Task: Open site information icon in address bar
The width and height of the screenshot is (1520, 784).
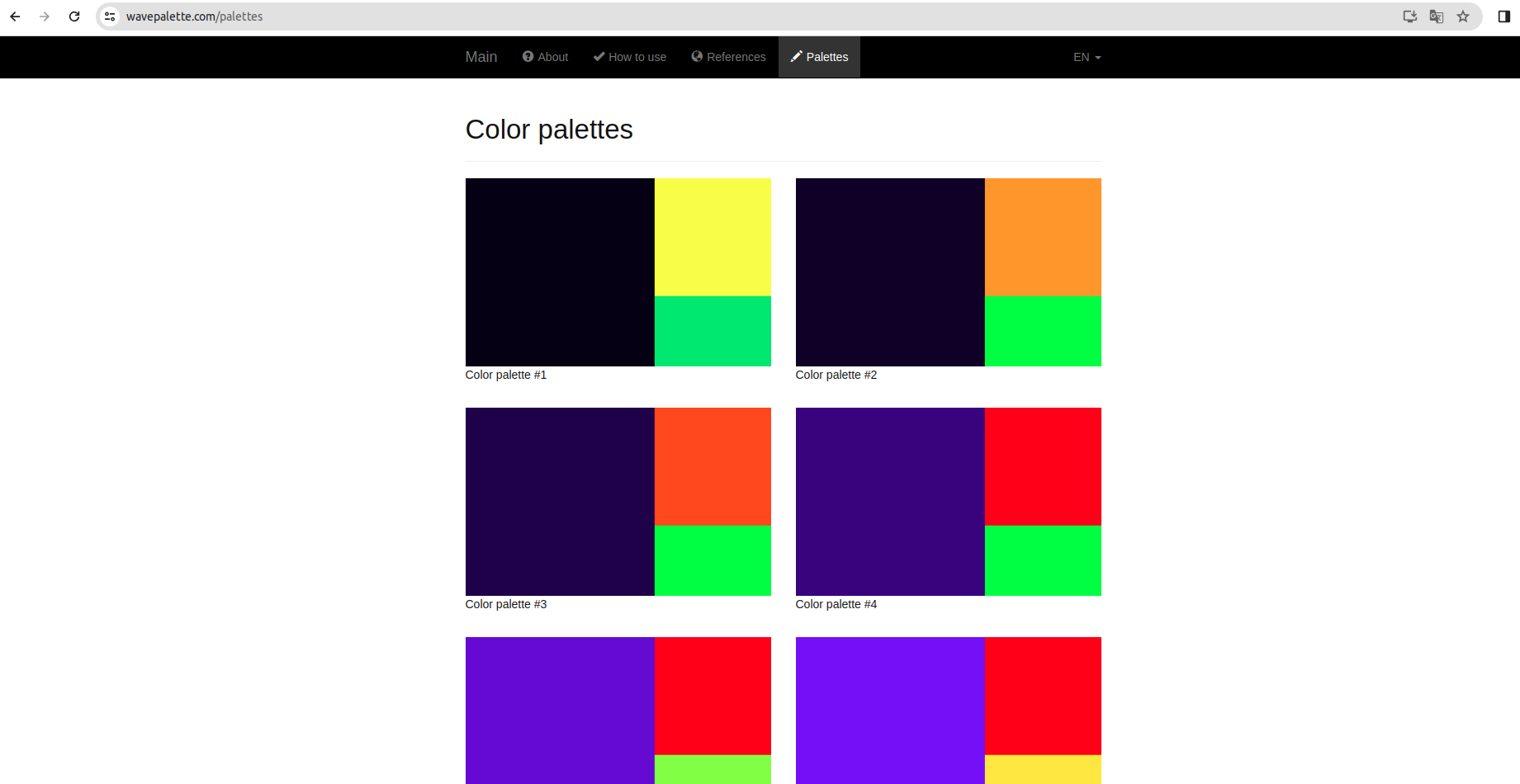Action: click(110, 17)
